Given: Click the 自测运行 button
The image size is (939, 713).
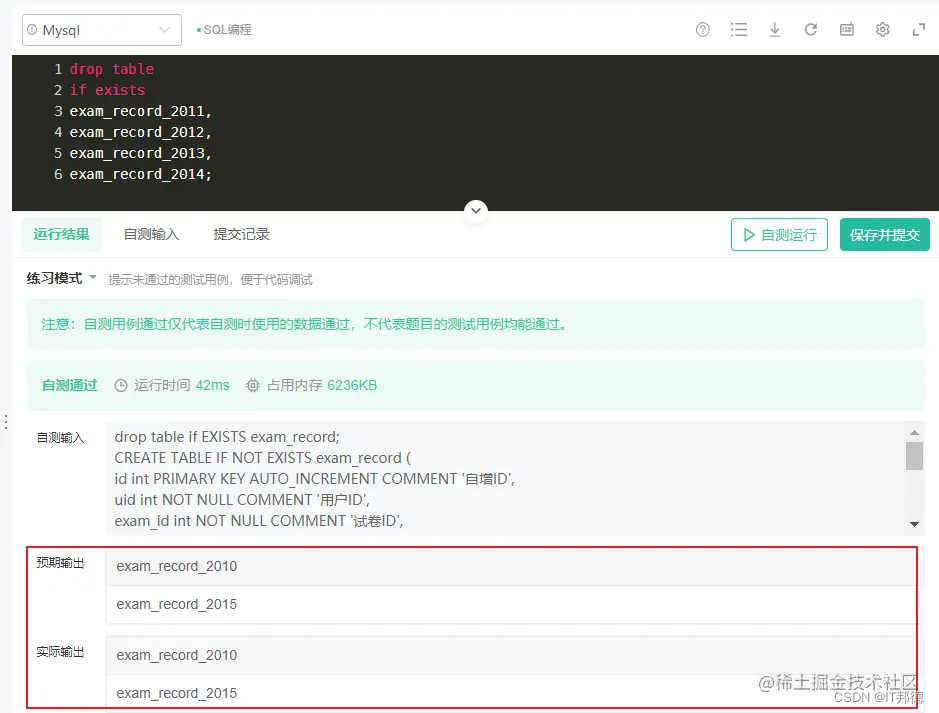Looking at the screenshot, I should pyautogui.click(x=779, y=235).
